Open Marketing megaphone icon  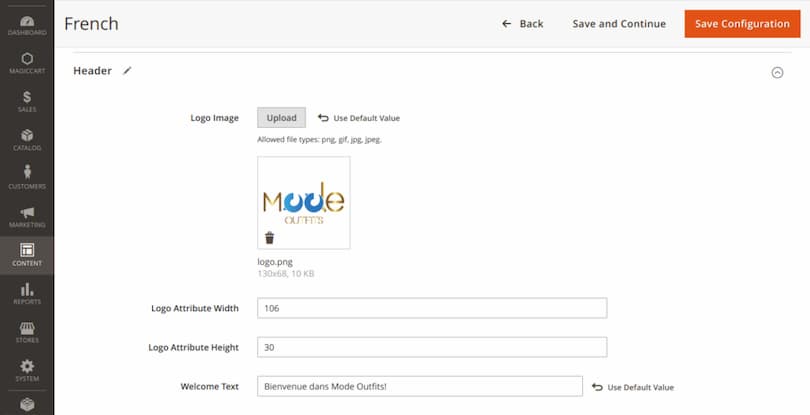point(26,216)
